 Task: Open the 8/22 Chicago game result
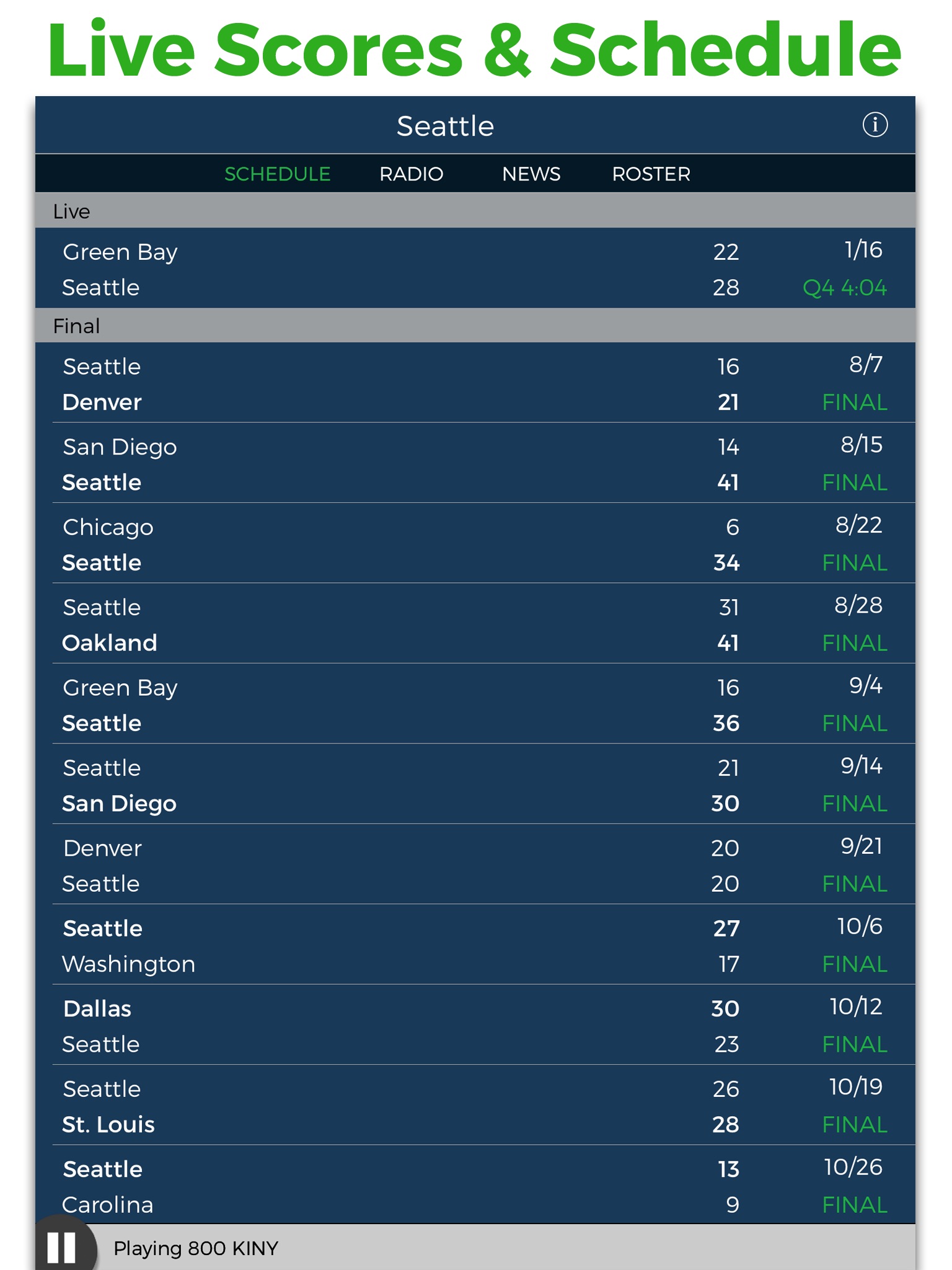[x=475, y=544]
